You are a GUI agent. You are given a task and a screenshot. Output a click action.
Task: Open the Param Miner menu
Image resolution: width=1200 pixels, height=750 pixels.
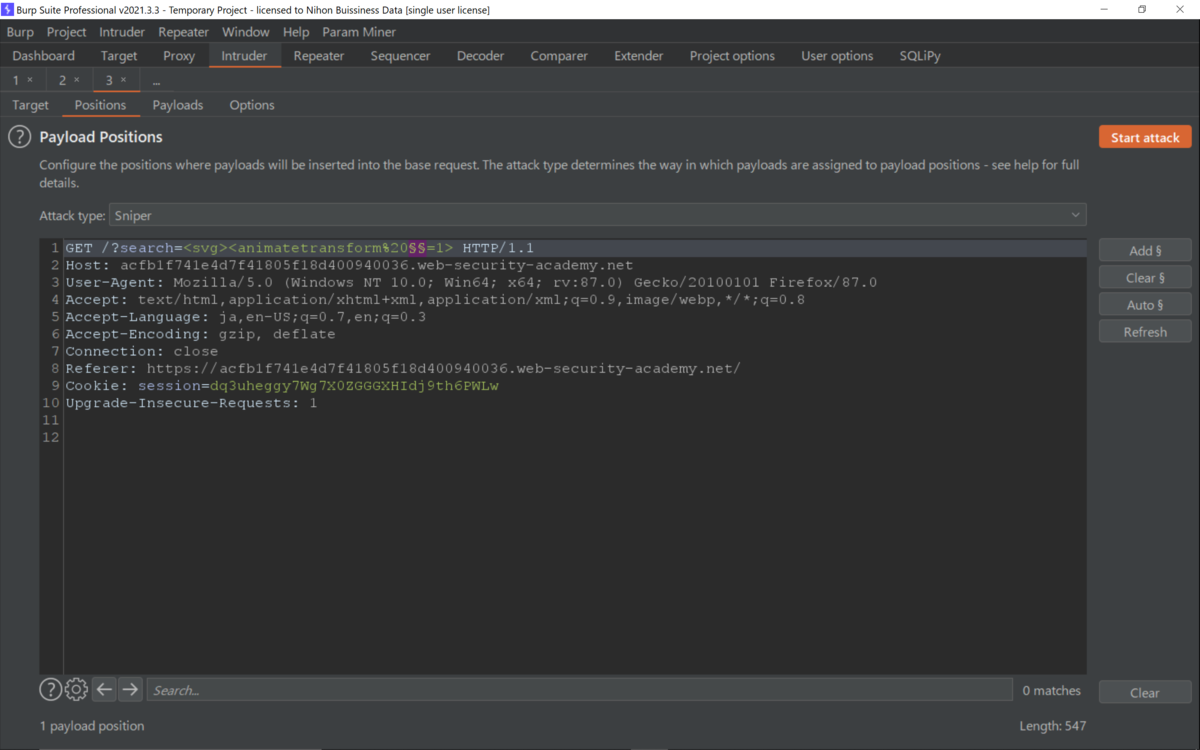[x=359, y=32]
